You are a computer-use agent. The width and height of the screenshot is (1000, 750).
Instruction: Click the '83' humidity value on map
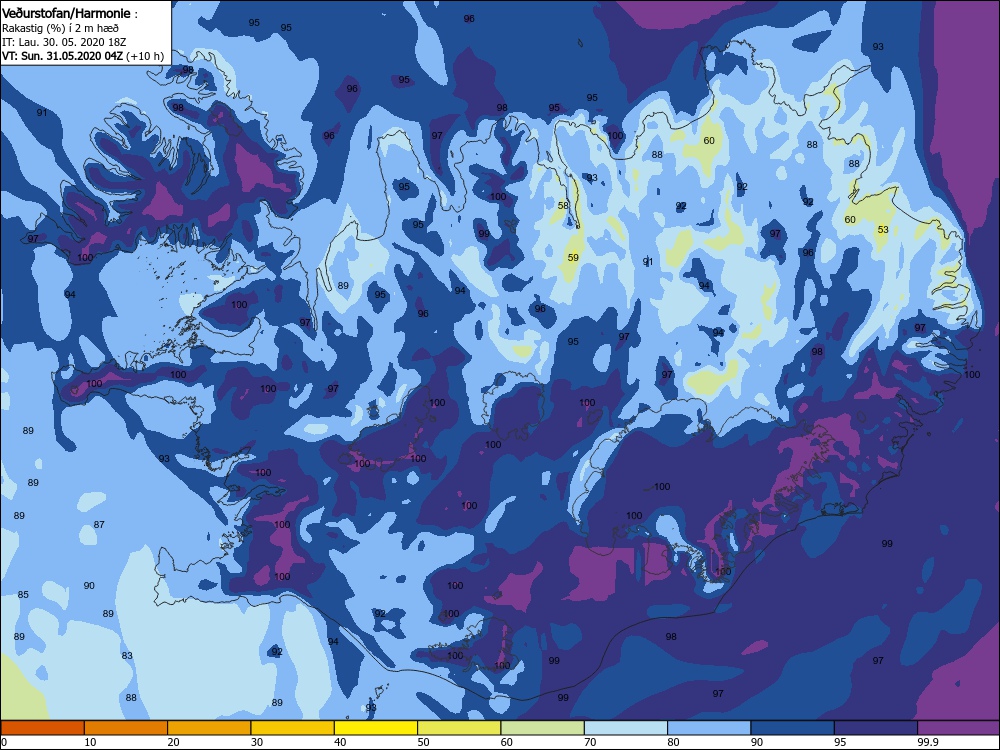(127, 656)
